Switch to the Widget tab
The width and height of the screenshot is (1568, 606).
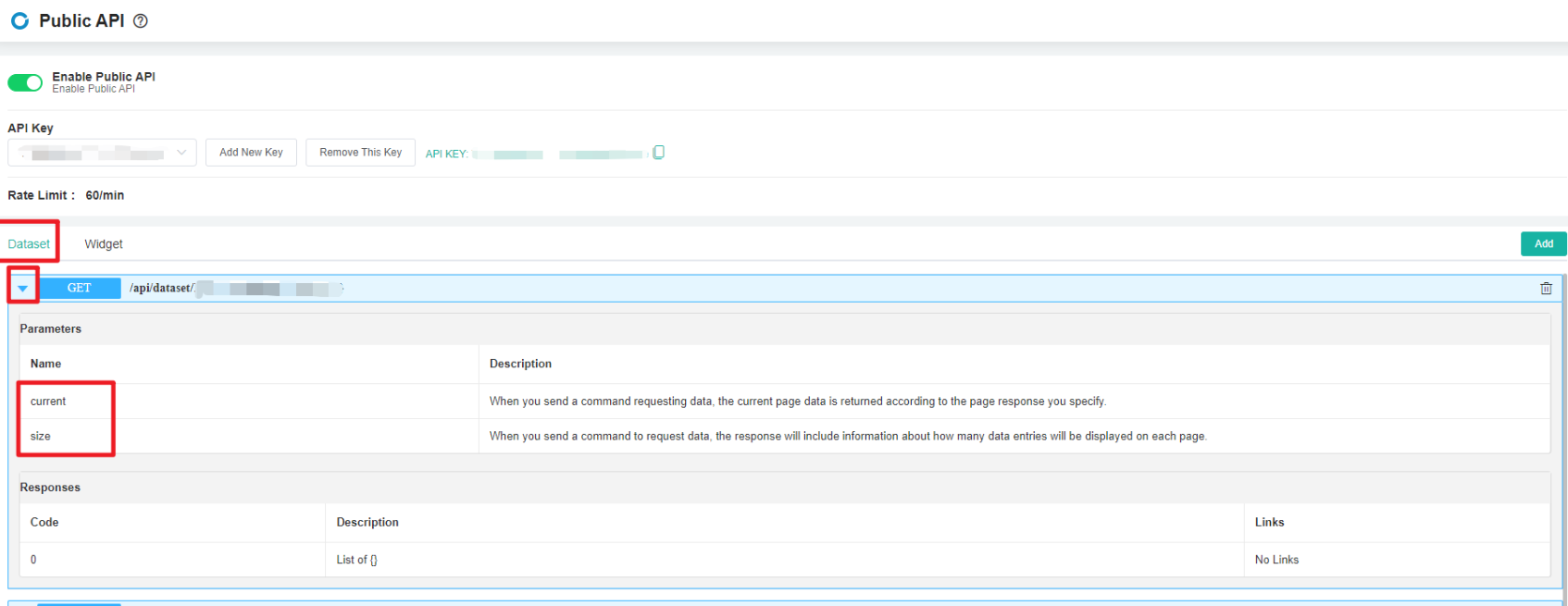coord(104,244)
